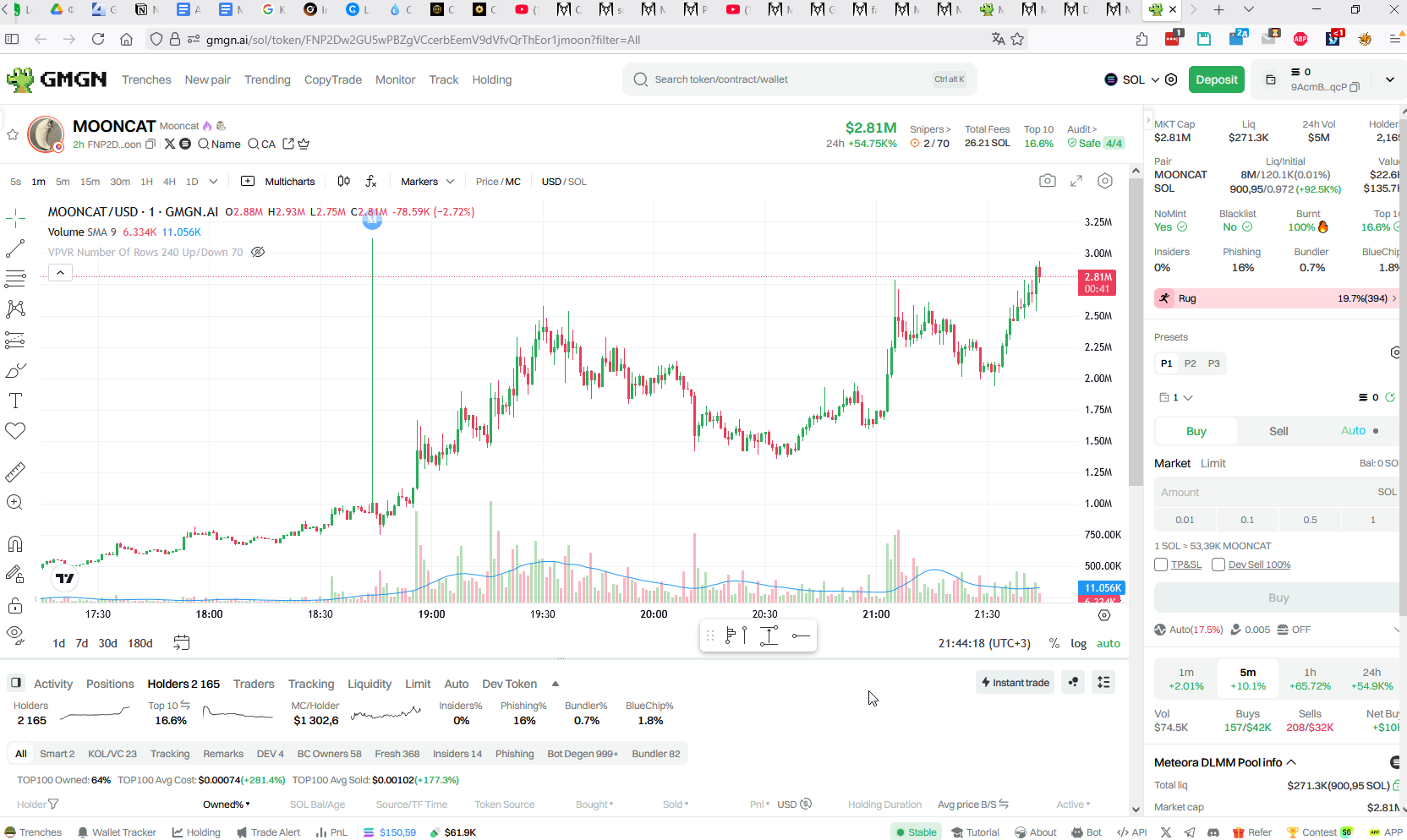The image size is (1407, 840).
Task: Favorite the MOONCAT token star
Action: (13, 134)
